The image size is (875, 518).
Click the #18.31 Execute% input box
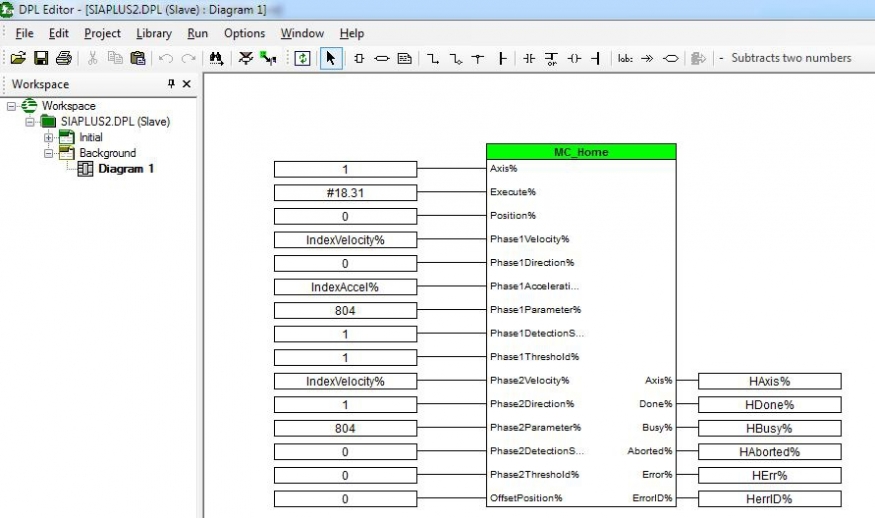[x=345, y=192]
